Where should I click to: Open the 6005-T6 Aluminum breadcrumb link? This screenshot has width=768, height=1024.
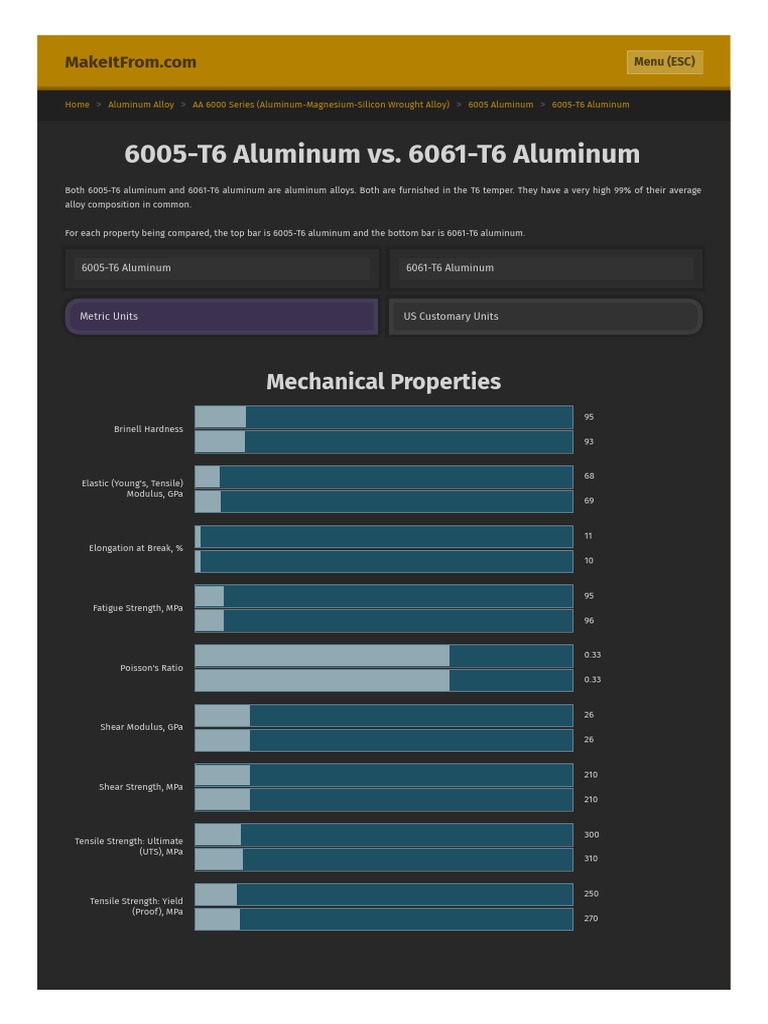pos(590,104)
